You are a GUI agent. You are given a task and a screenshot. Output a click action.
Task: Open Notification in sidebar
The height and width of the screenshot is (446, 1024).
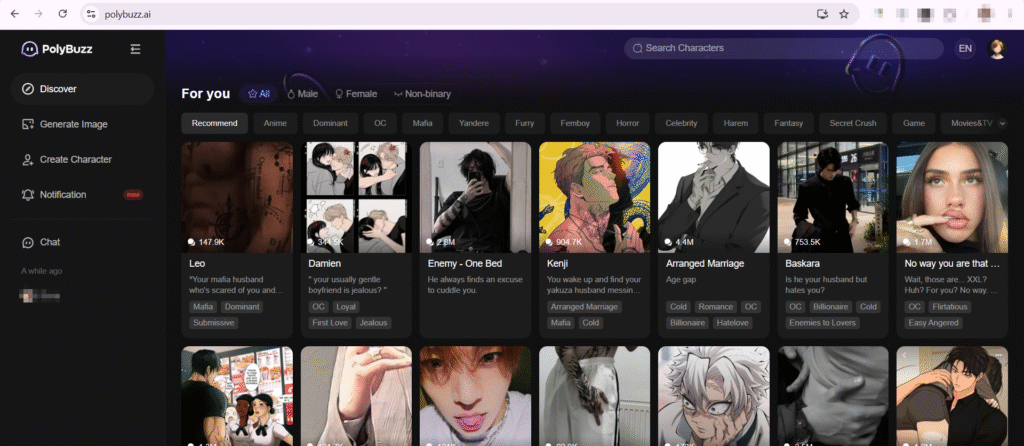click(82, 195)
